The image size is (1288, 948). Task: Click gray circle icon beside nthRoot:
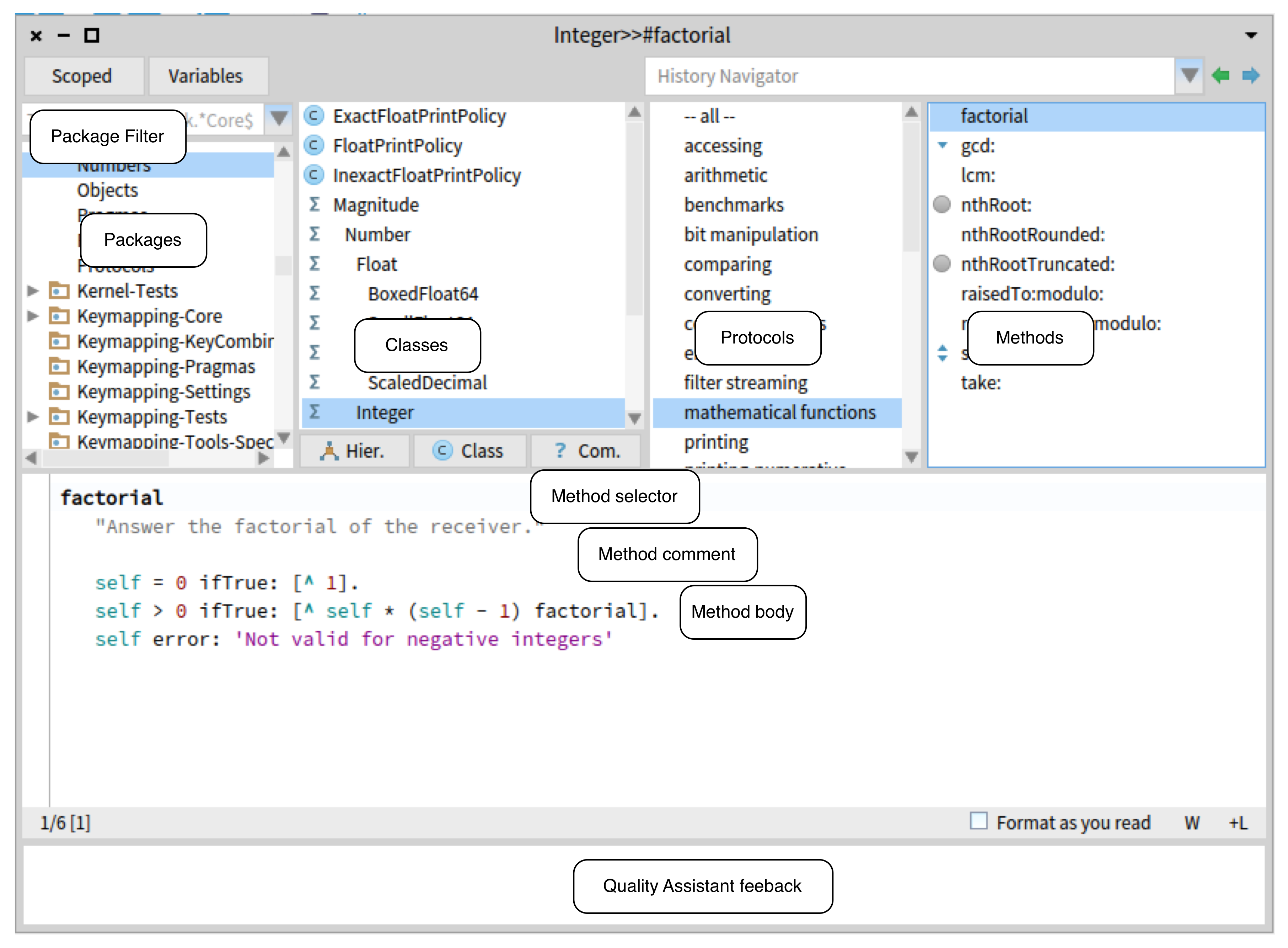(x=942, y=204)
